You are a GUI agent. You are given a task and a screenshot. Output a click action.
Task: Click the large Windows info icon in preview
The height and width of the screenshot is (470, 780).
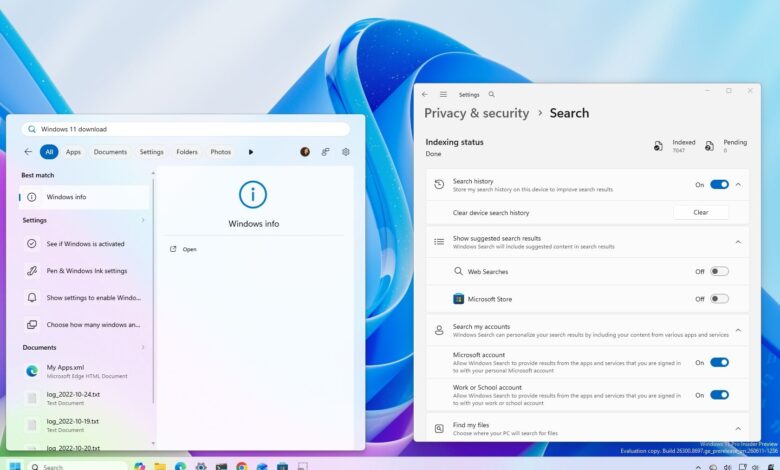tap(253, 194)
